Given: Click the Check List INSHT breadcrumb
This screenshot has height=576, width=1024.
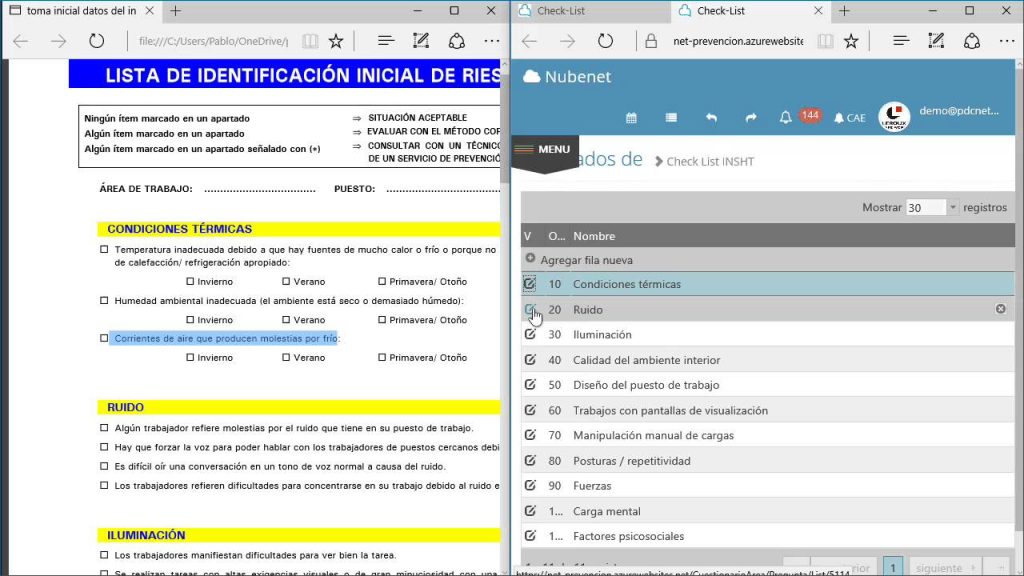Looking at the screenshot, I should pyautogui.click(x=710, y=161).
